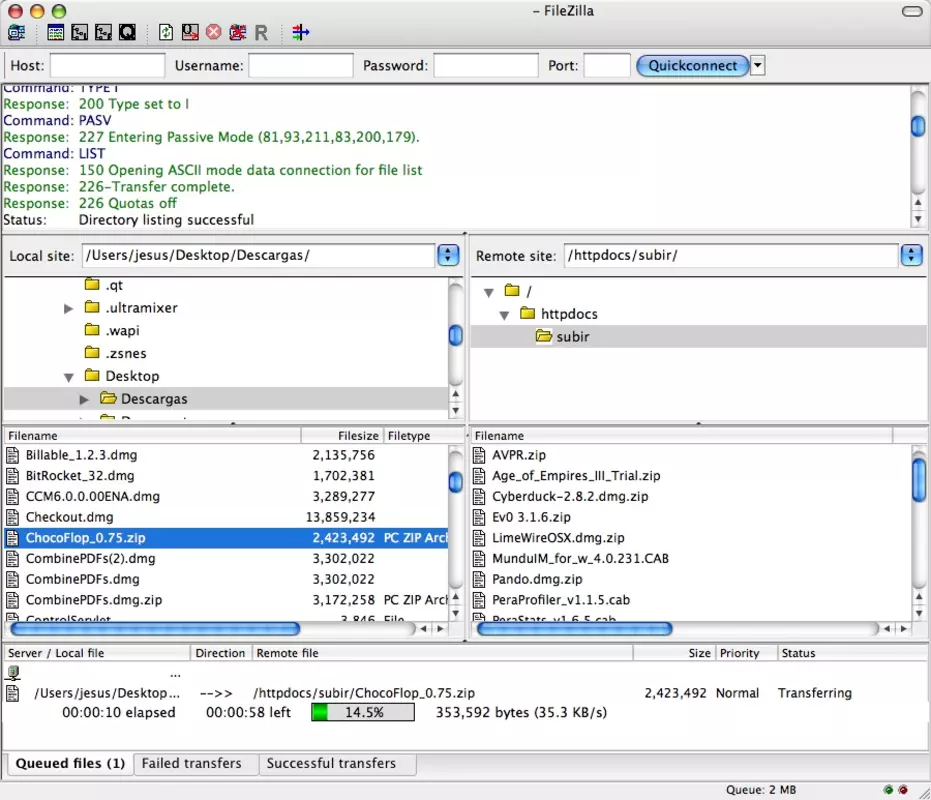The height and width of the screenshot is (800, 931).
Task: Reconnect to the last server (R icon)
Action: (x=261, y=32)
